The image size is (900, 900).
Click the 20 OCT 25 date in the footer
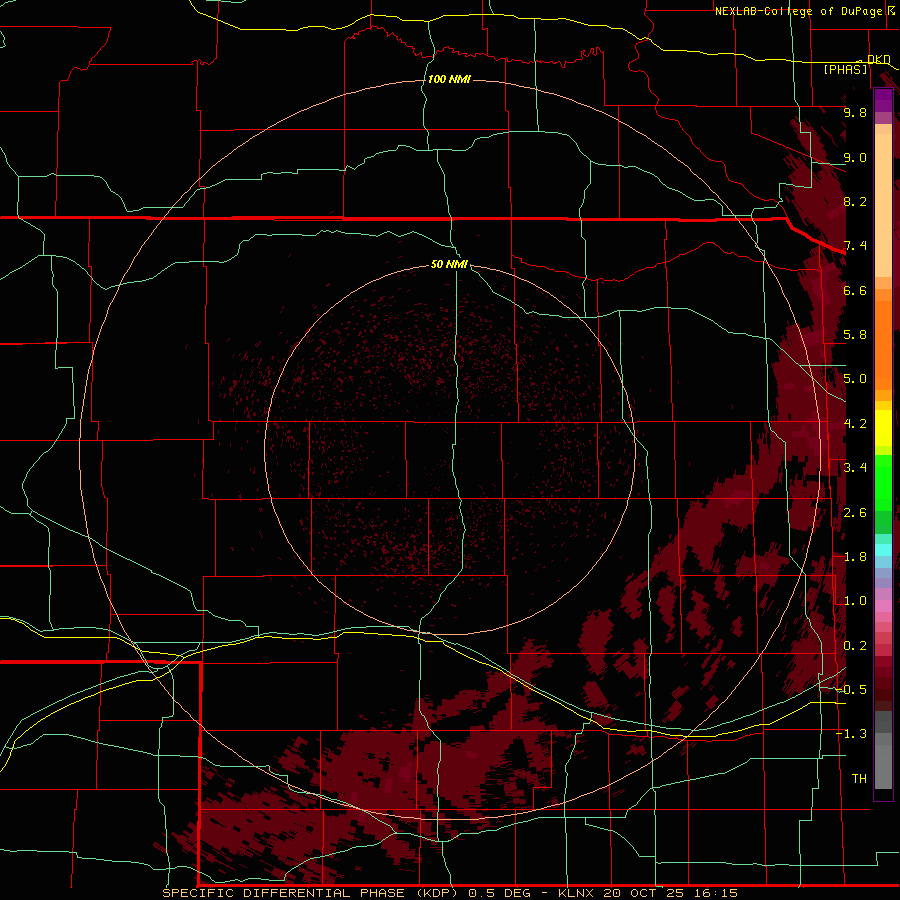[x=644, y=893]
